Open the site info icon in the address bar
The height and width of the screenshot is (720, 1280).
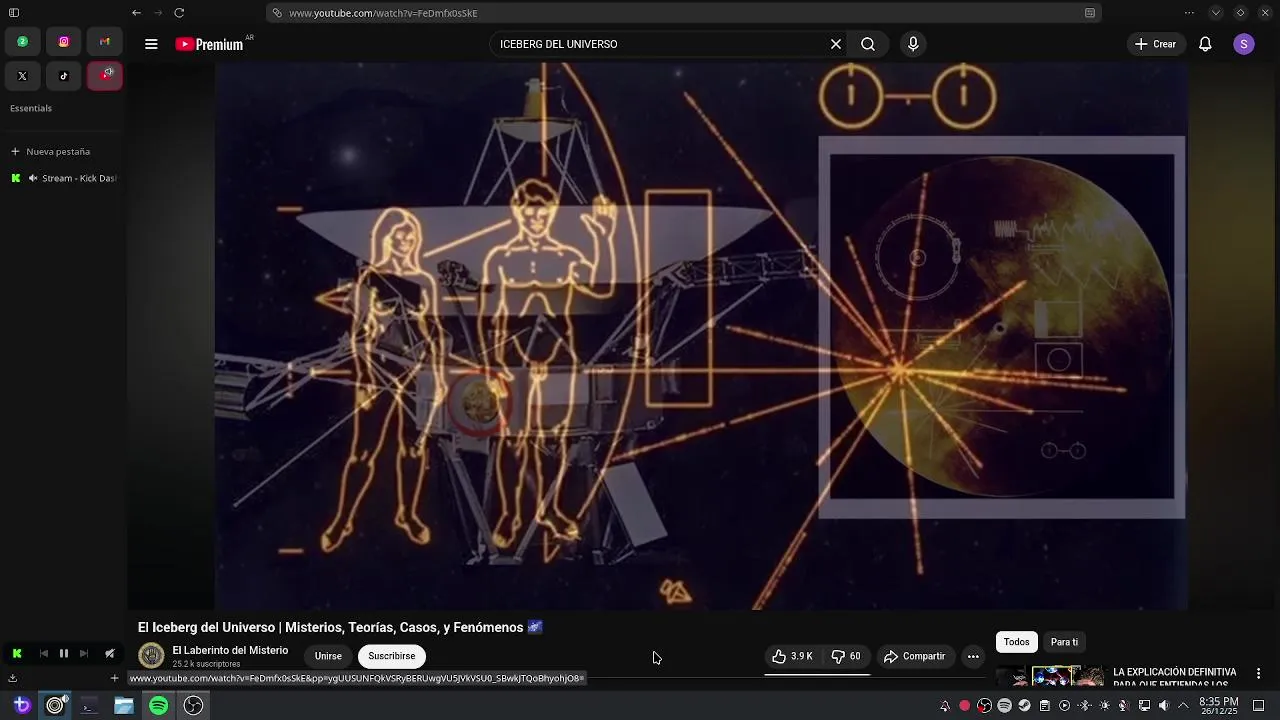pyautogui.click(x=276, y=13)
